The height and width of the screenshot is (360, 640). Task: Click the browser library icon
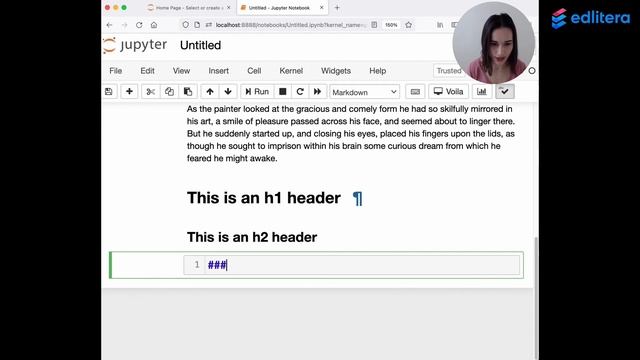(x=440, y=25)
